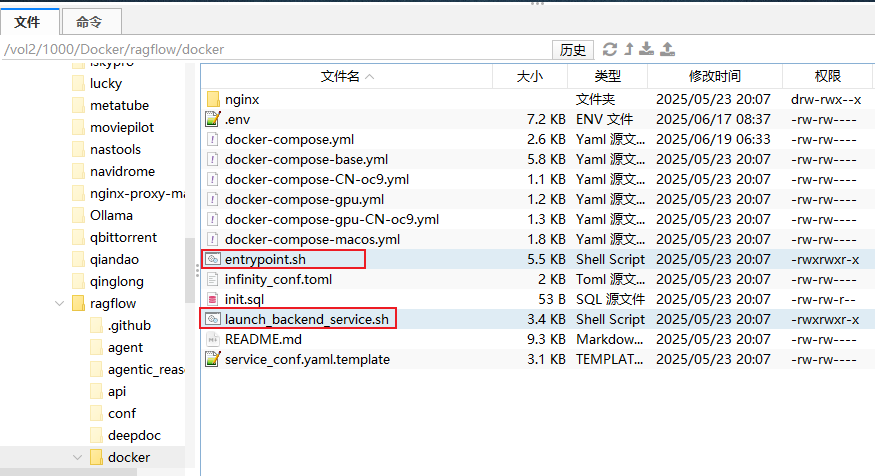875x476 pixels.
Task: Click the download icon in toolbar
Action: (647, 49)
